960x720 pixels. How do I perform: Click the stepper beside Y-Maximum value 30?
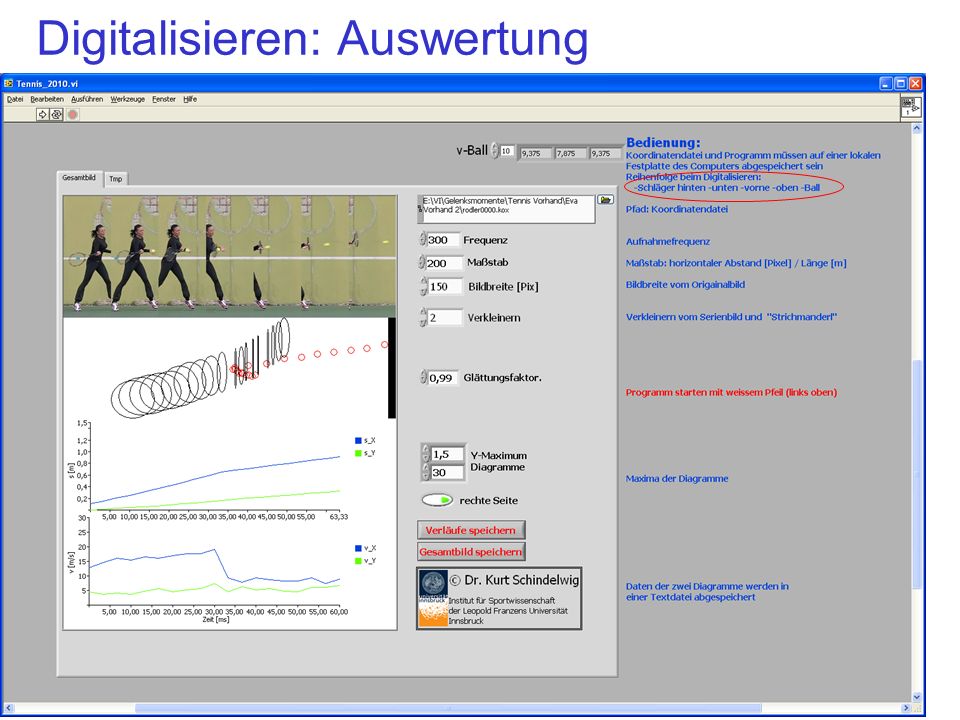pyautogui.click(x=426, y=472)
